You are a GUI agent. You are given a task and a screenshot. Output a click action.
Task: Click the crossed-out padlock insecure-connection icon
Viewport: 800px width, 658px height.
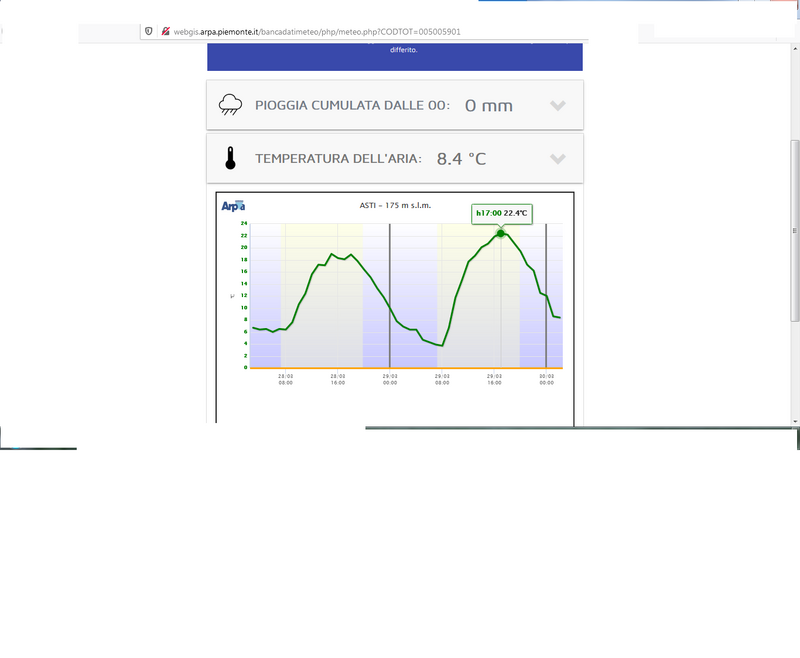click(165, 31)
